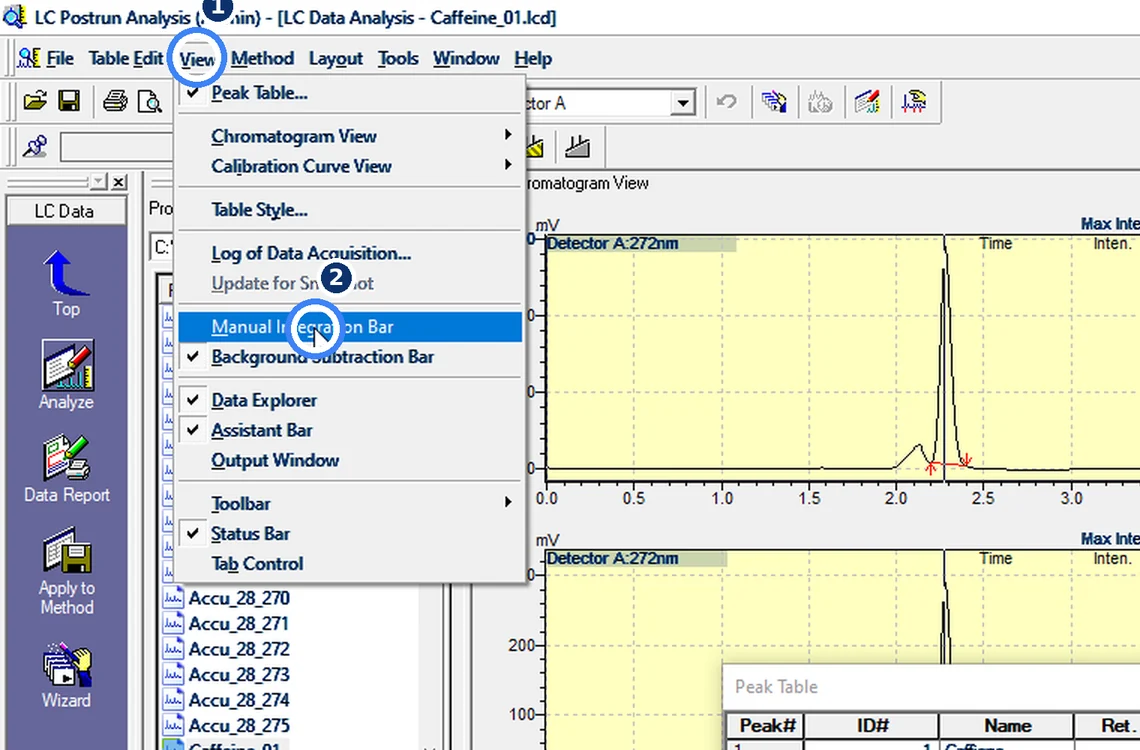Click the Open file folder icon

[35, 101]
